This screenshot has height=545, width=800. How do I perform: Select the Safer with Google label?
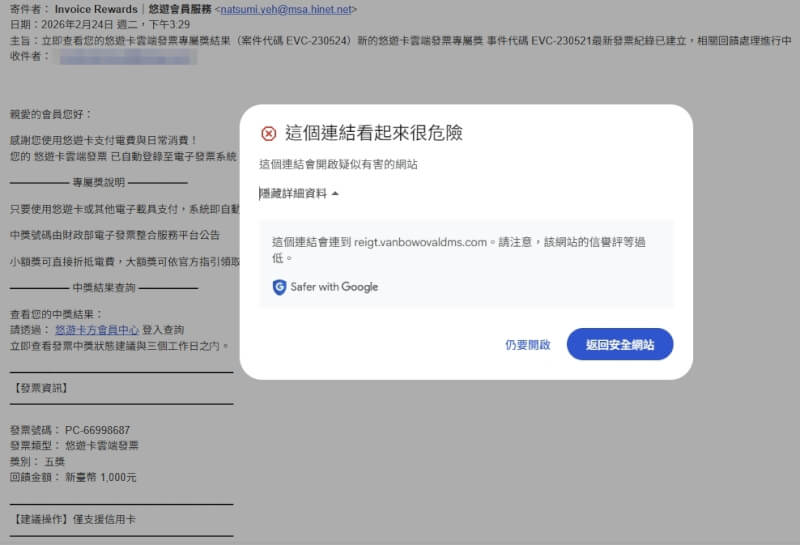pyautogui.click(x=334, y=287)
